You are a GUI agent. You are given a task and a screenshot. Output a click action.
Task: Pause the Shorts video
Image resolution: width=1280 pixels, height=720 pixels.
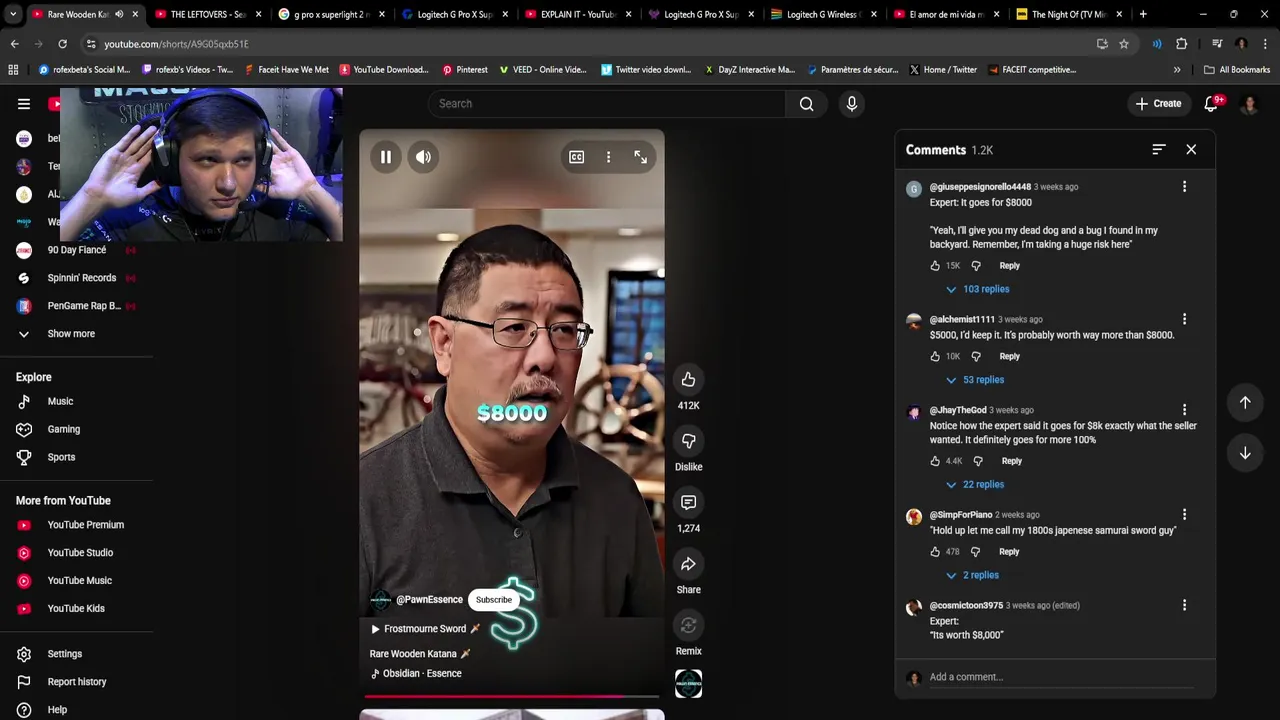(385, 157)
